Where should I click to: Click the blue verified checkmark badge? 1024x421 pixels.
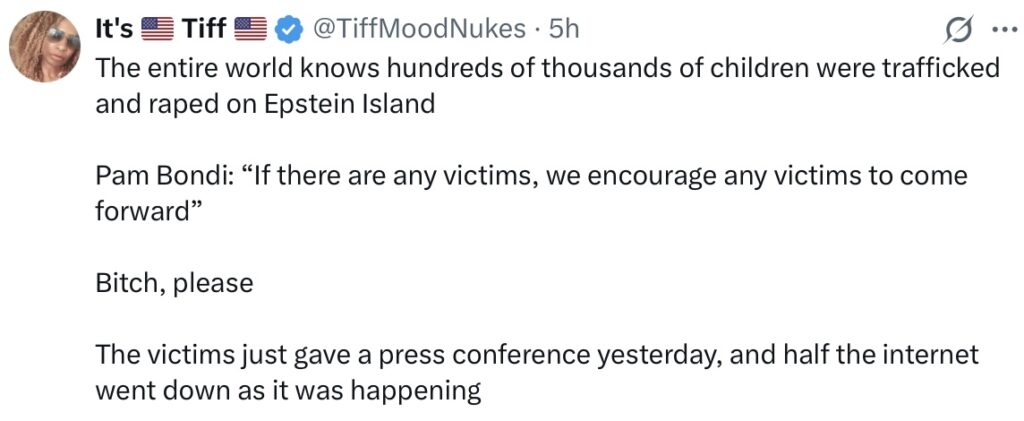click(290, 31)
